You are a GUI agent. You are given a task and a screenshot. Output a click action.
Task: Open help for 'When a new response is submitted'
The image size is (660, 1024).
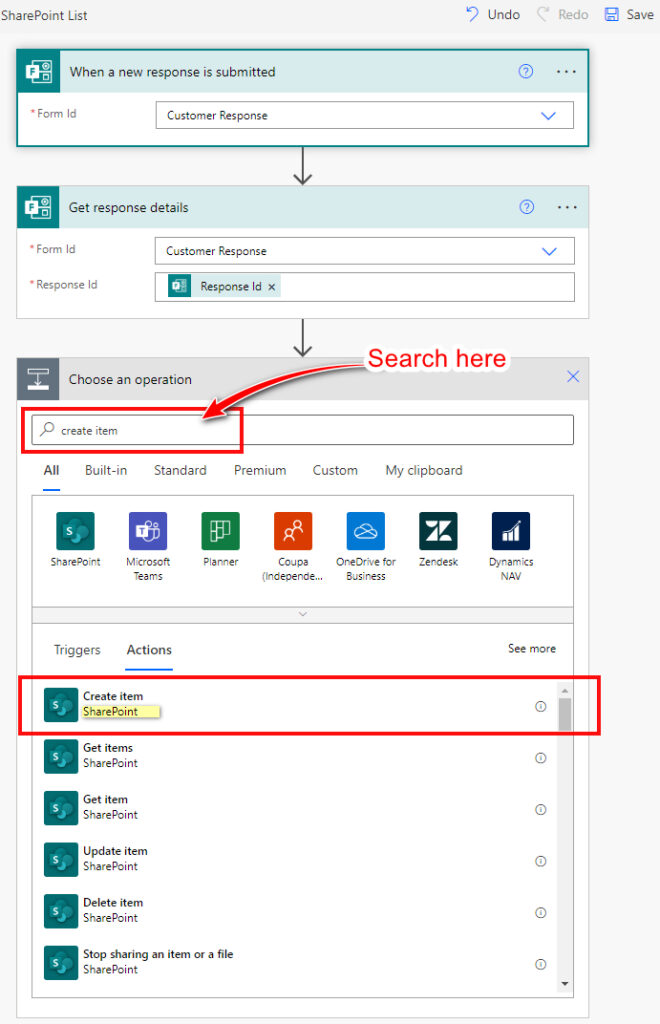[x=526, y=71]
